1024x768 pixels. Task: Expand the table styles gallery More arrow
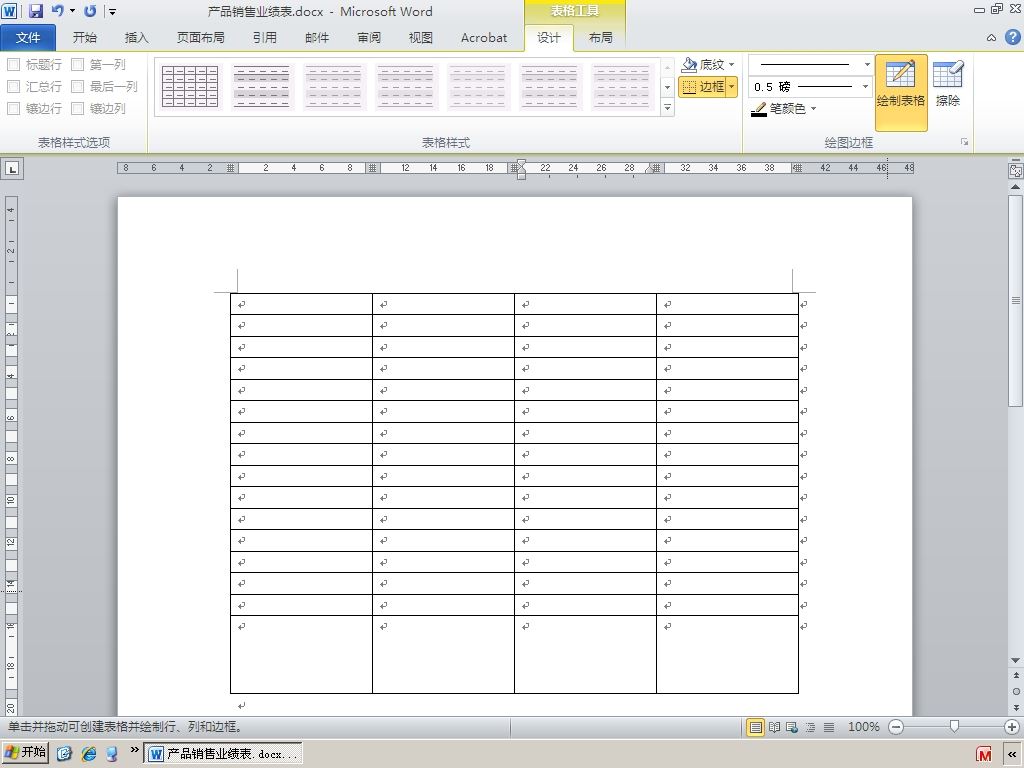click(667, 108)
